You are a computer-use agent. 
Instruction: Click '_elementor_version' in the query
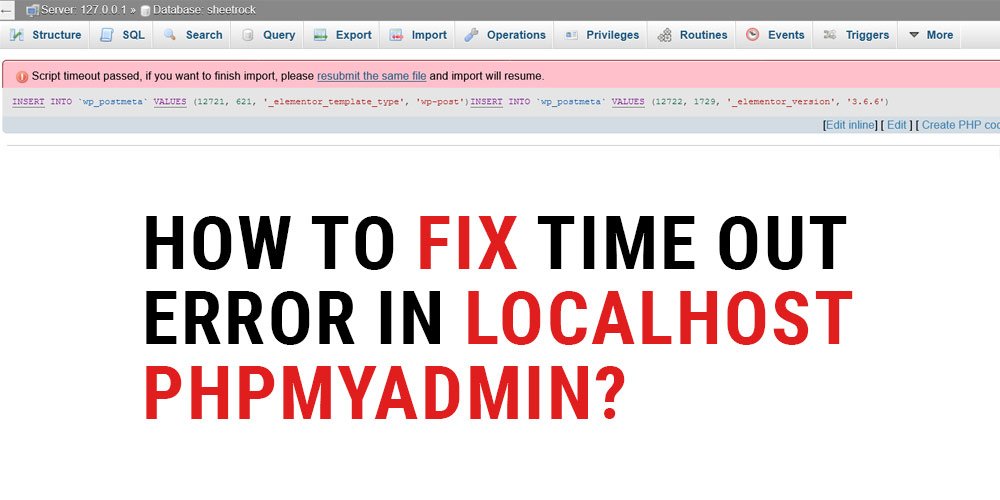point(779,102)
